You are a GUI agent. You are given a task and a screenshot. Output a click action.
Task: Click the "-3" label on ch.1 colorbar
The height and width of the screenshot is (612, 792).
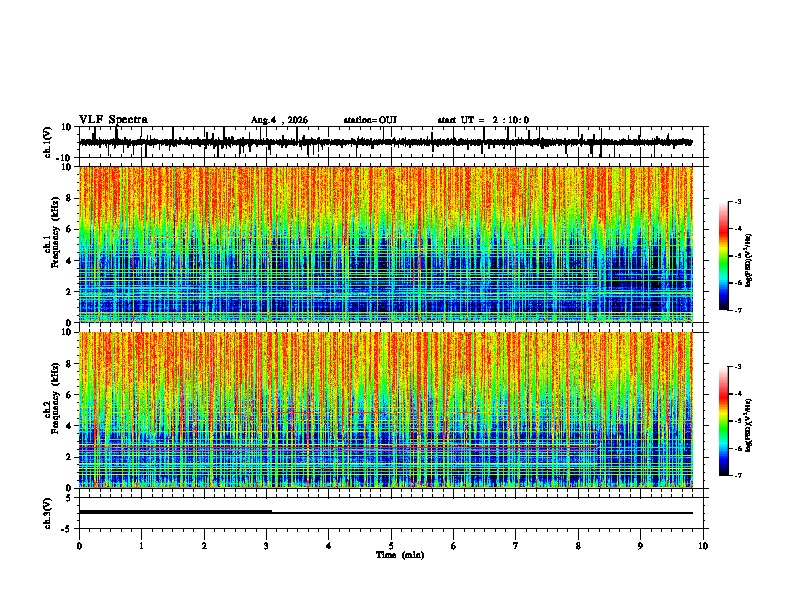click(737, 202)
